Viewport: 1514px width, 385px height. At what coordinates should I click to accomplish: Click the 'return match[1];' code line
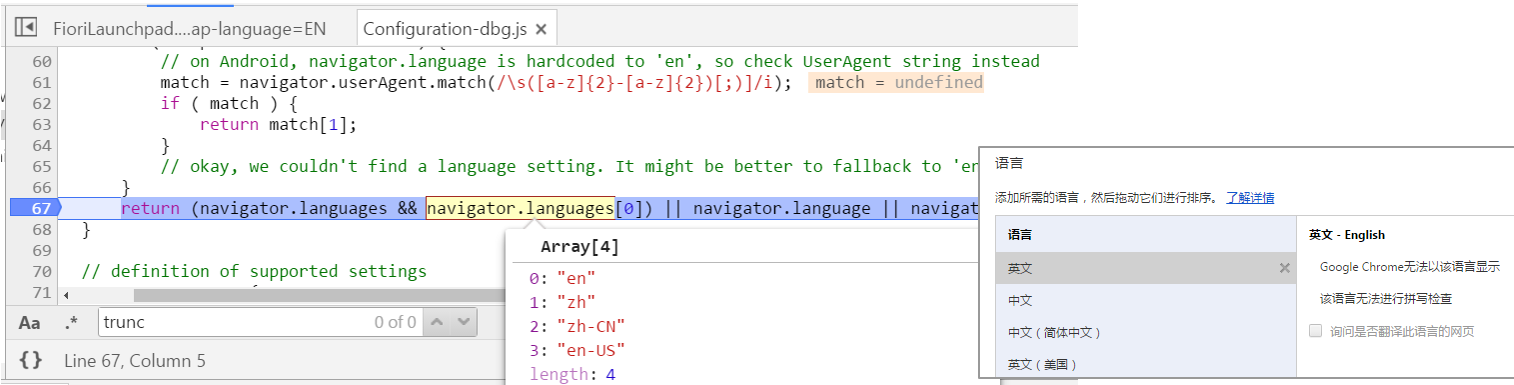pos(278,124)
